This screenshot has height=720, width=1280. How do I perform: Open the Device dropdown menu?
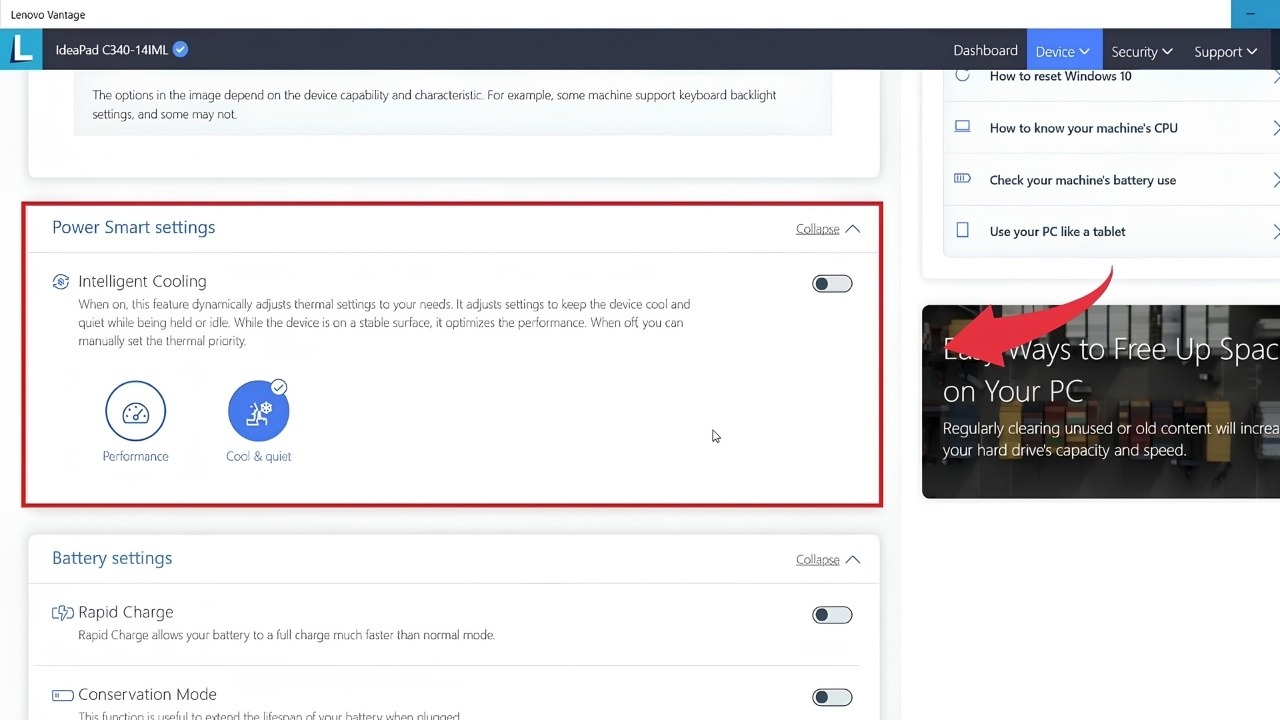tap(1064, 51)
